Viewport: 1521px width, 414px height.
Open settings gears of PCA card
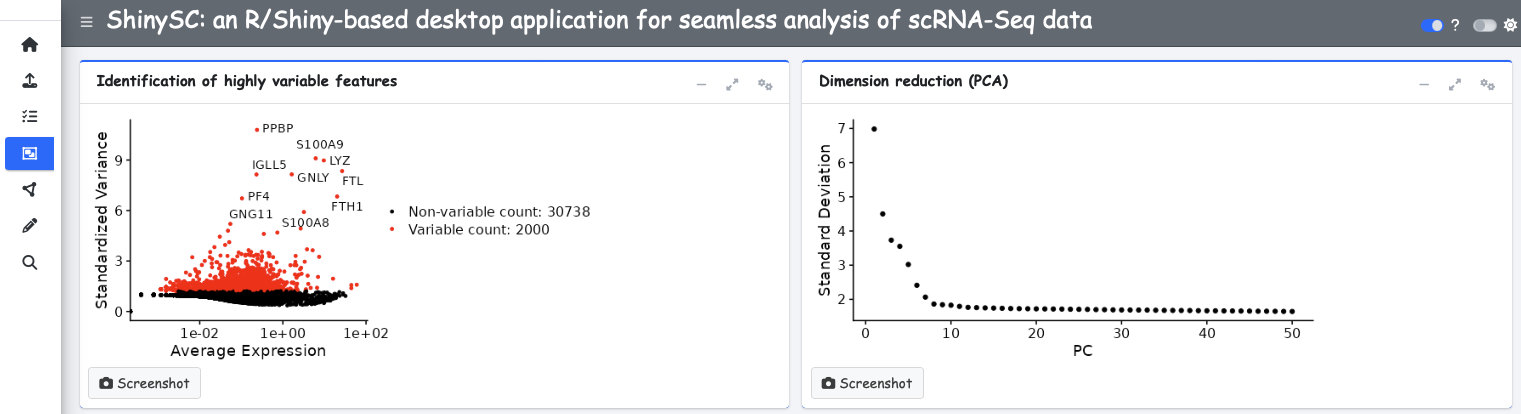(x=1487, y=85)
